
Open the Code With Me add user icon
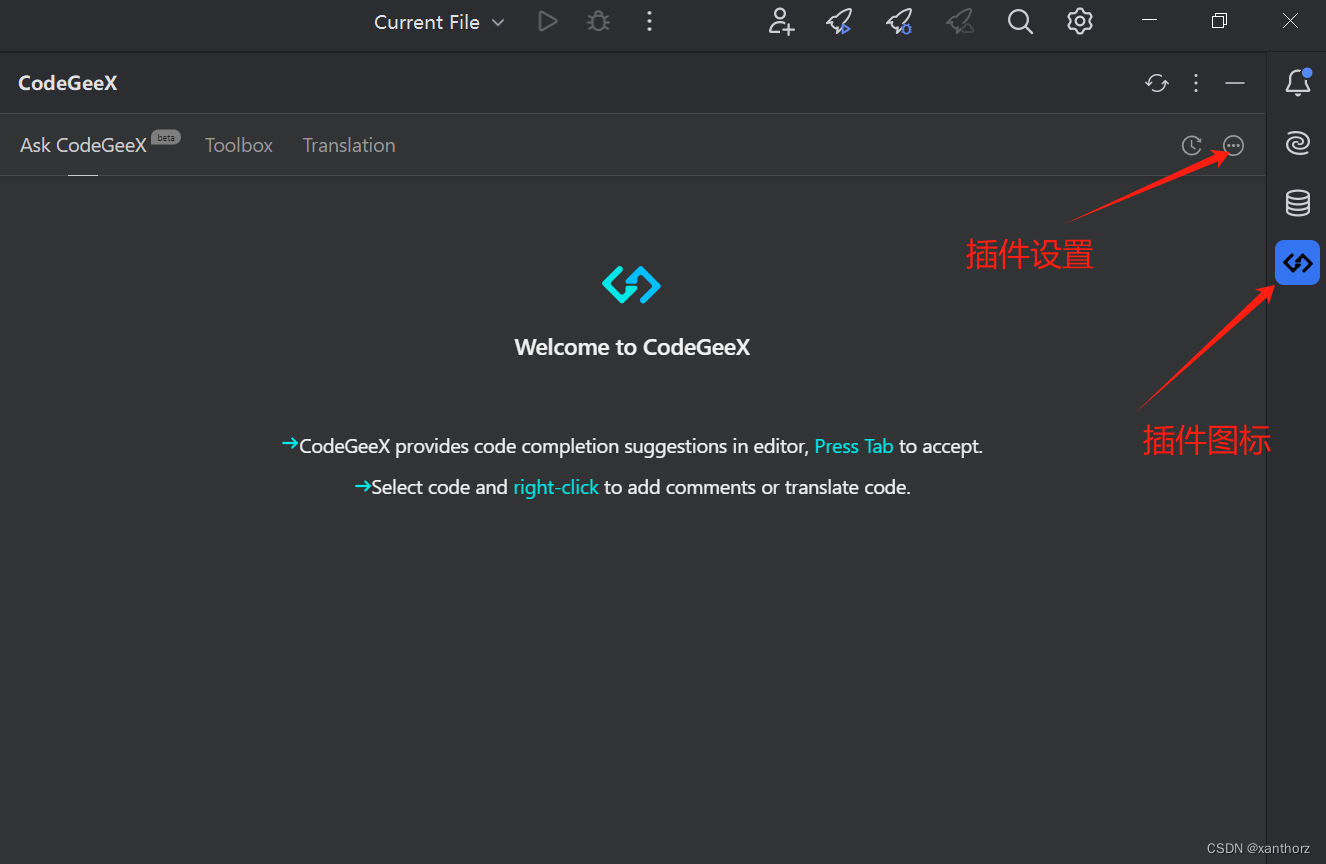781,21
